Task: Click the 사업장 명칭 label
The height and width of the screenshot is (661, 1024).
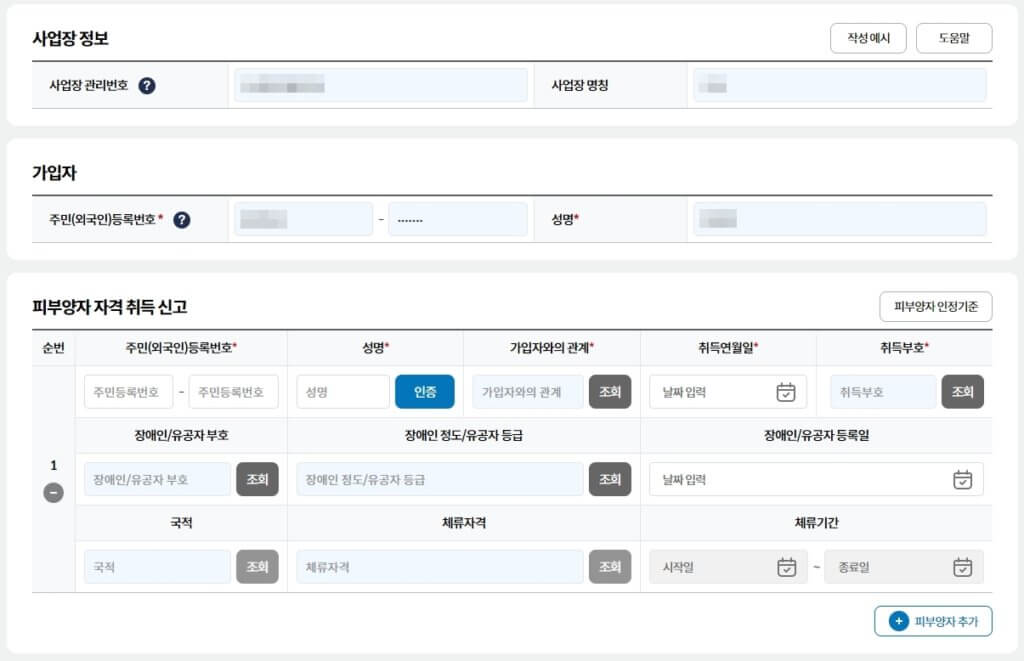Action: [580, 86]
